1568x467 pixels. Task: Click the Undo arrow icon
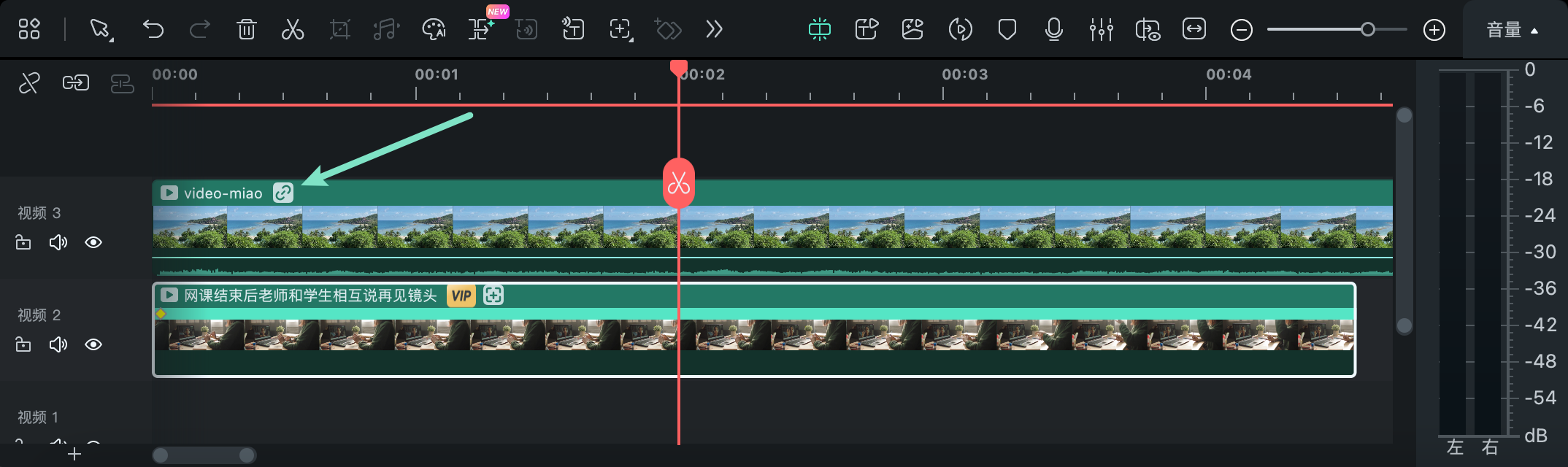tap(153, 29)
